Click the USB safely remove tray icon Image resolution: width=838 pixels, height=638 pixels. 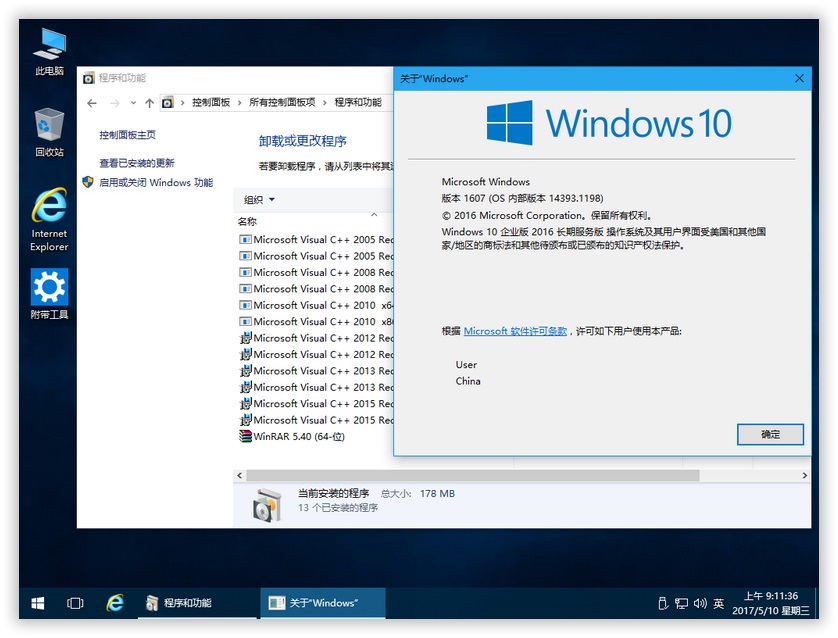click(x=663, y=604)
